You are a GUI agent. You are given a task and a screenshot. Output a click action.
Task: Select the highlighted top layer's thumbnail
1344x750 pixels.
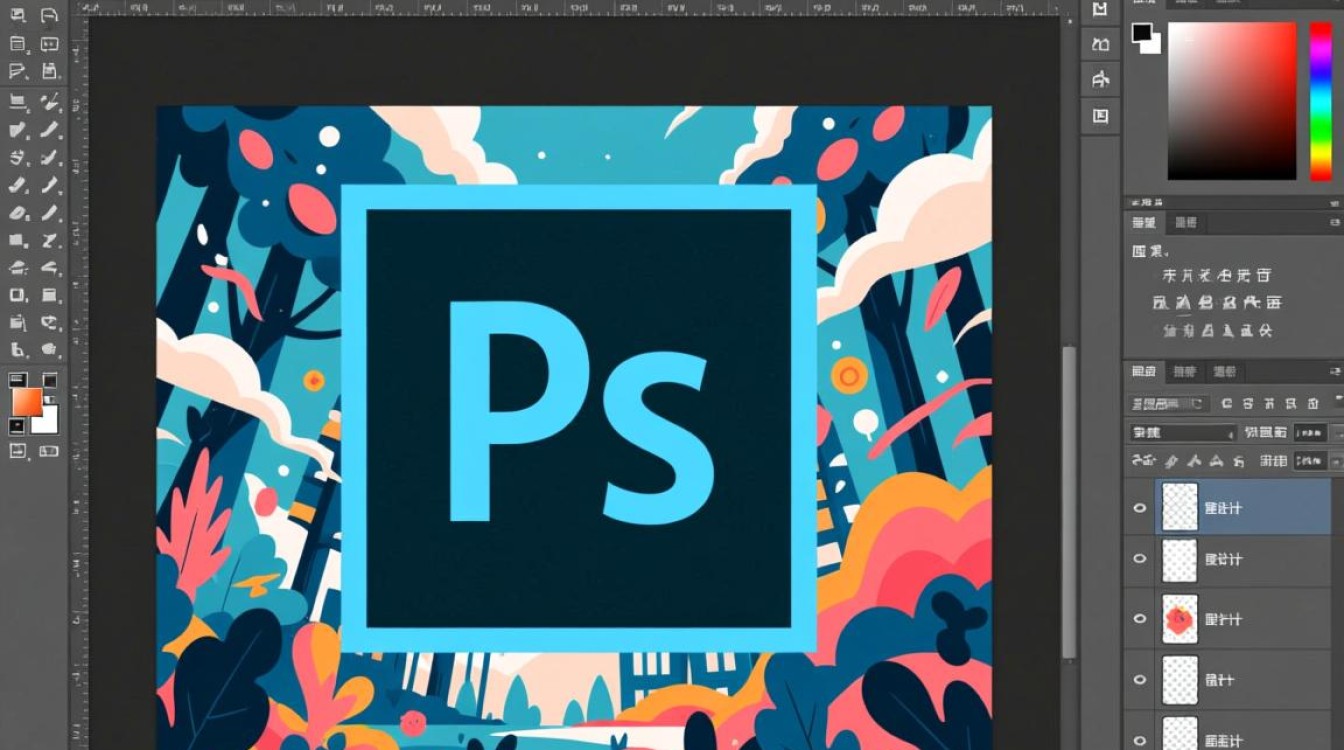(x=1180, y=507)
